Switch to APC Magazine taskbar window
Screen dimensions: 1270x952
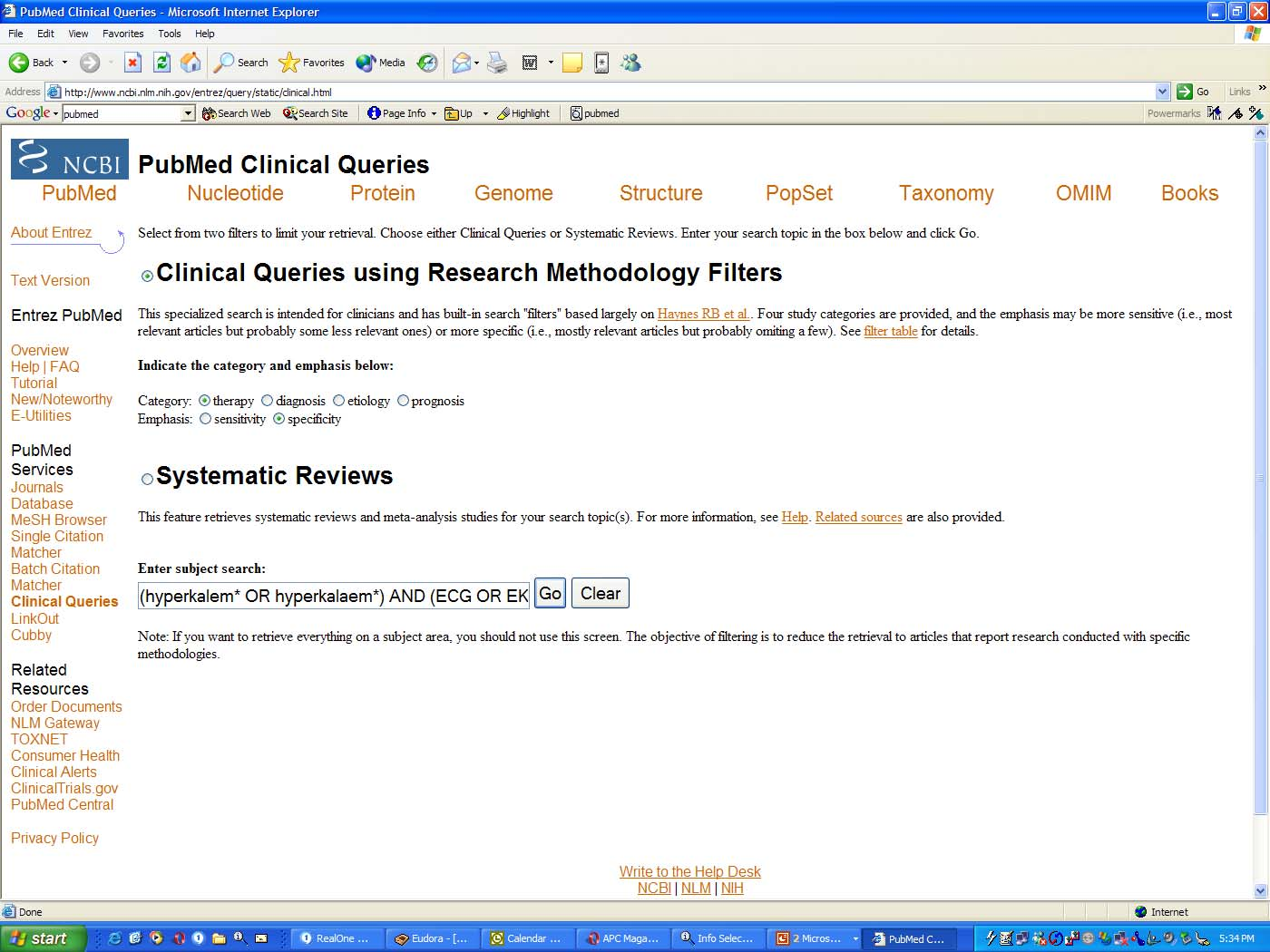(622, 938)
